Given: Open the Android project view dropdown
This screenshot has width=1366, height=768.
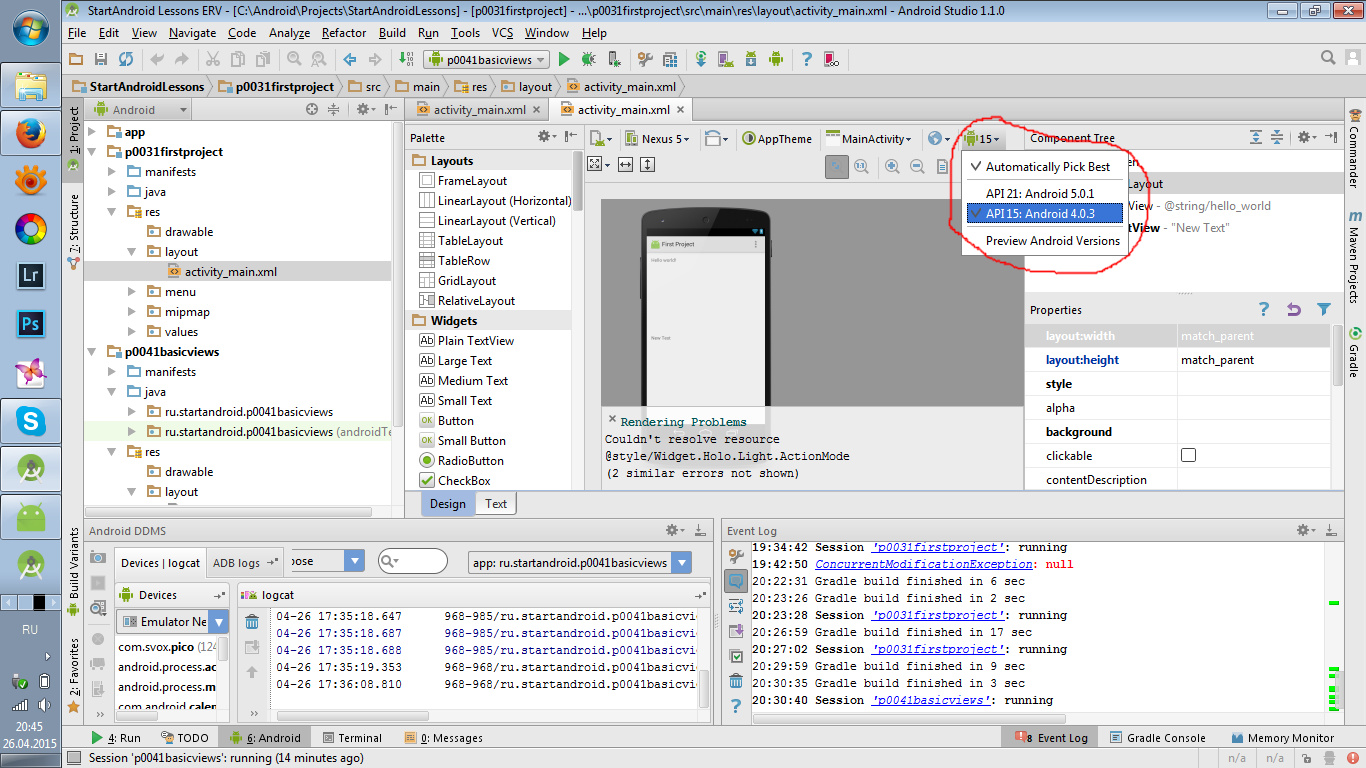Looking at the screenshot, I should click(140, 110).
